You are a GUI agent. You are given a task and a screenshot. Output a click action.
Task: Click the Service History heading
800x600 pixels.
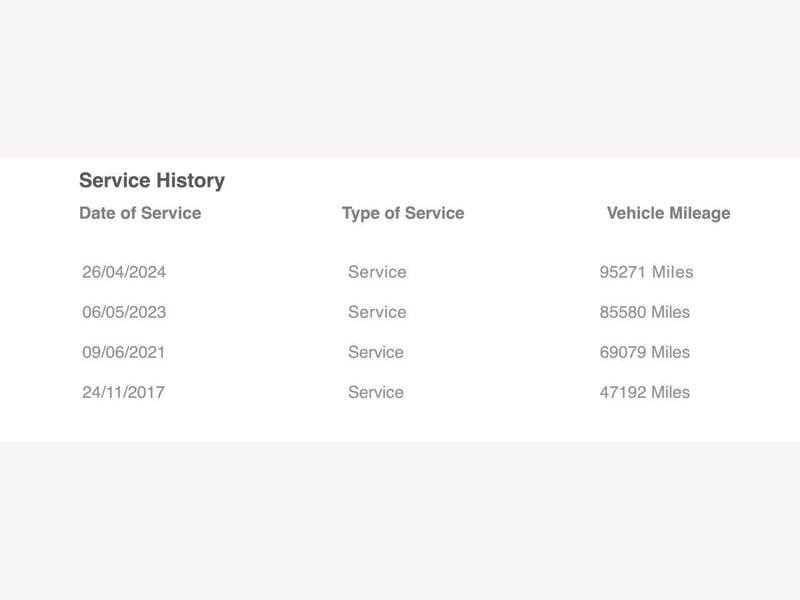(152, 181)
